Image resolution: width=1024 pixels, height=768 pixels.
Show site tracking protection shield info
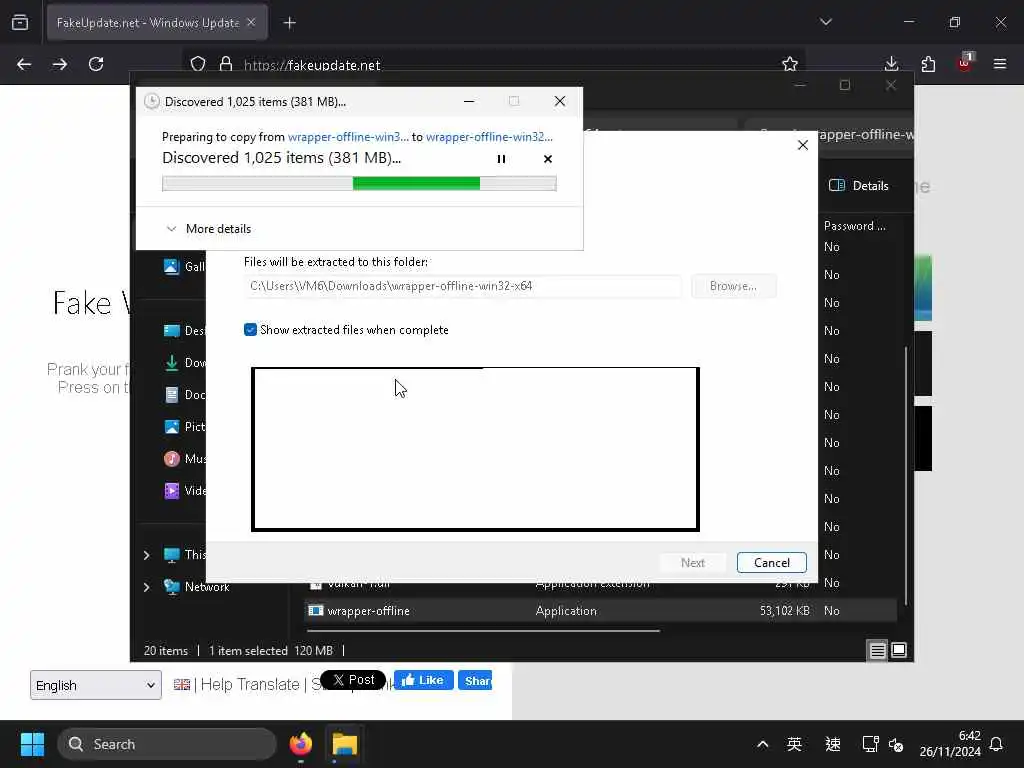click(x=198, y=64)
